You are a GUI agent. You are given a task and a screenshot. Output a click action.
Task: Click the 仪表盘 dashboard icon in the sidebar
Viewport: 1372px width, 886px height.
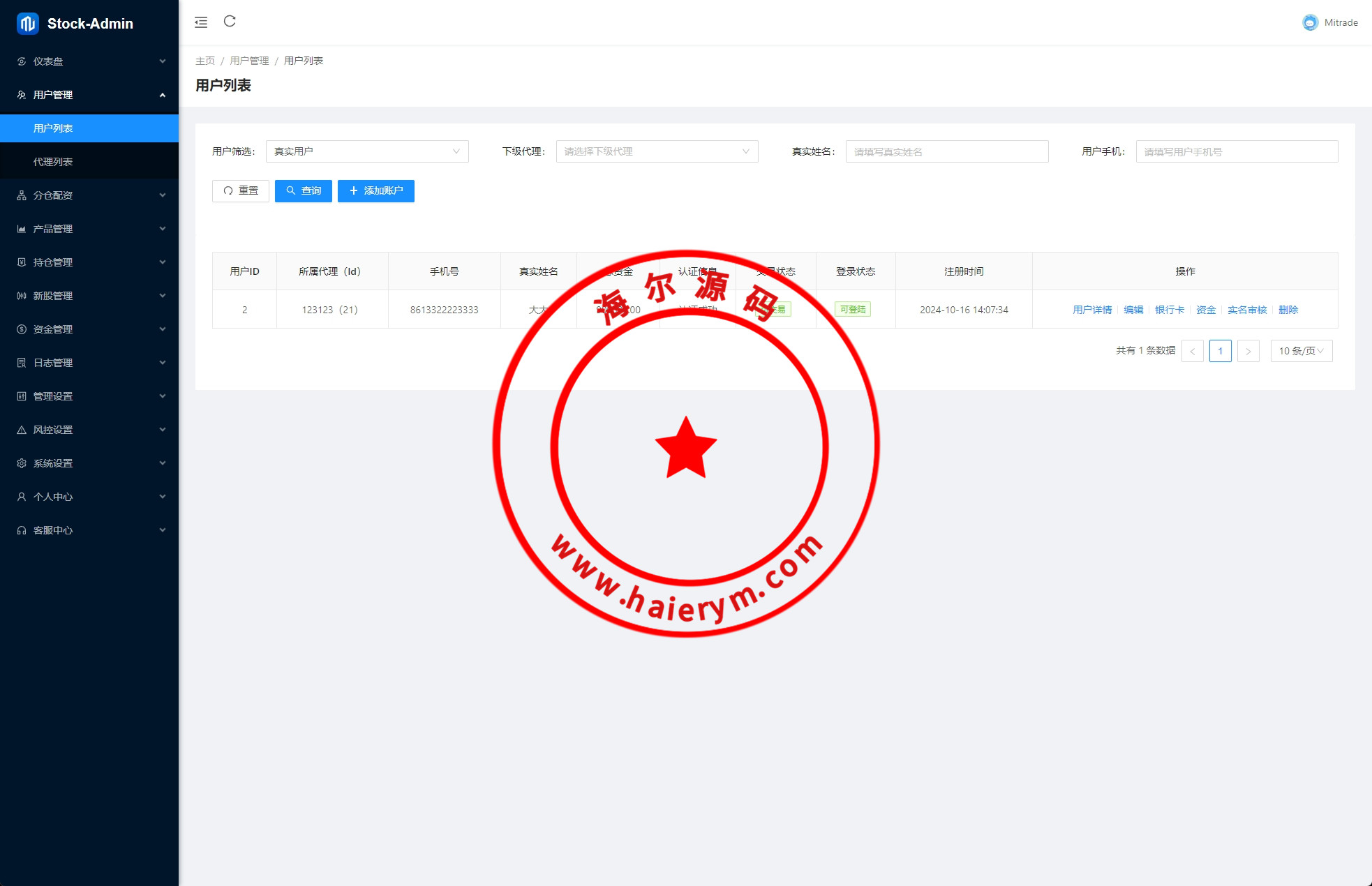click(22, 61)
